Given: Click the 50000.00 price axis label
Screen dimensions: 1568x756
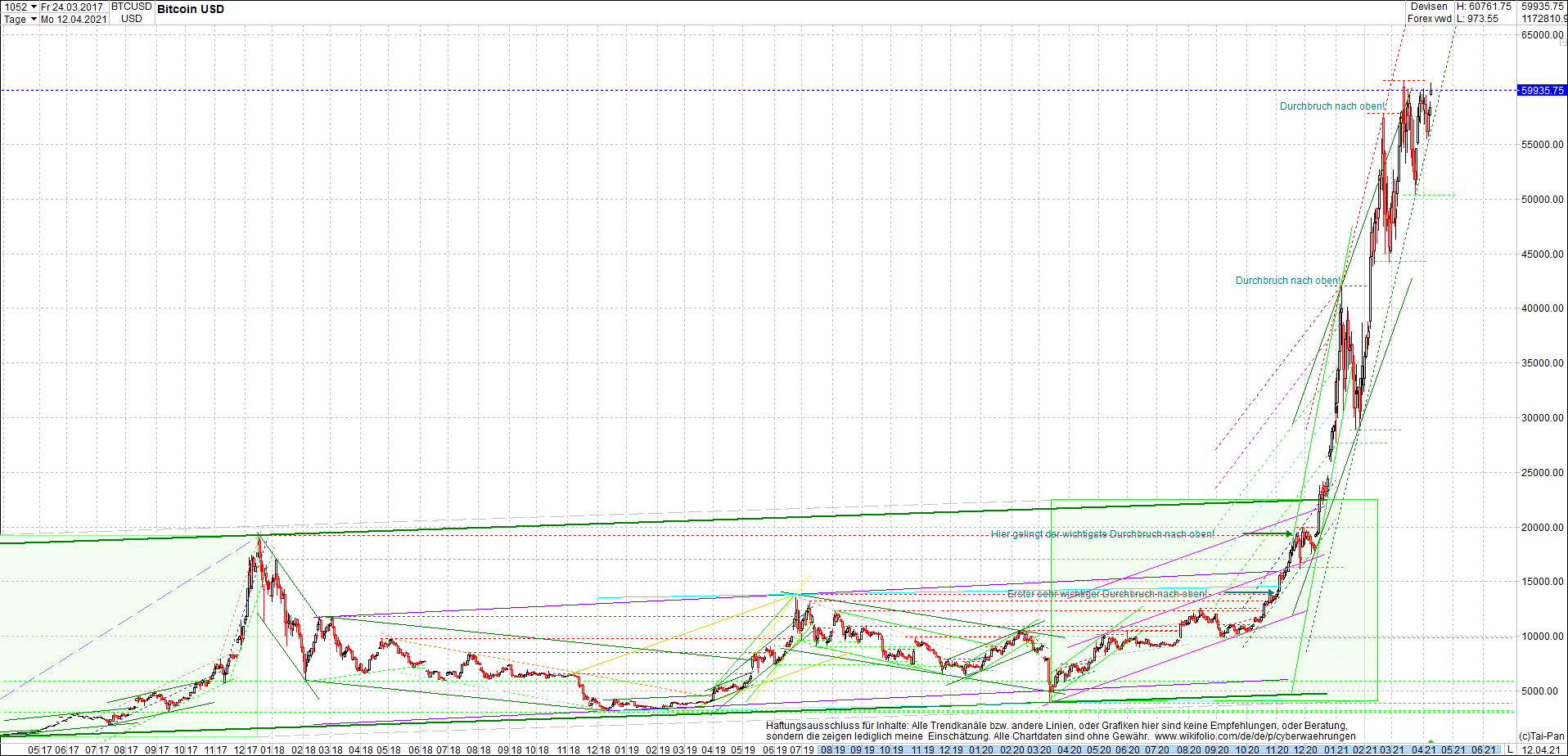Looking at the screenshot, I should click(1543, 200).
